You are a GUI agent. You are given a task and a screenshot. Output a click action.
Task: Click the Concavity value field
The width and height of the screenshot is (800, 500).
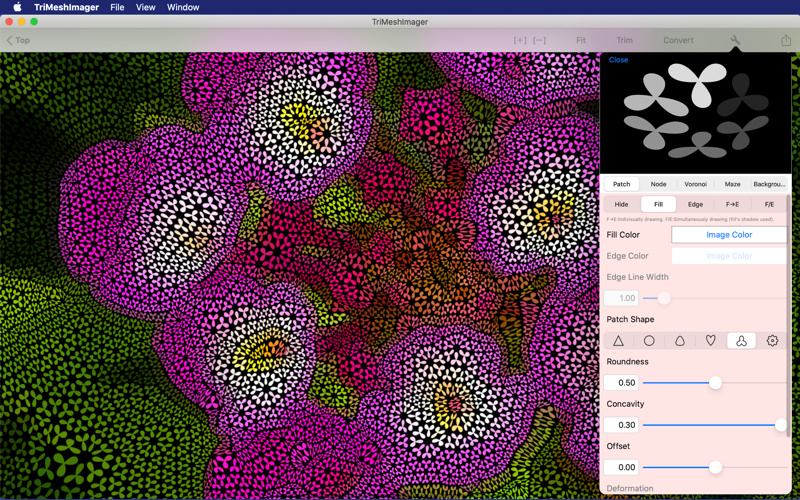(x=621, y=425)
